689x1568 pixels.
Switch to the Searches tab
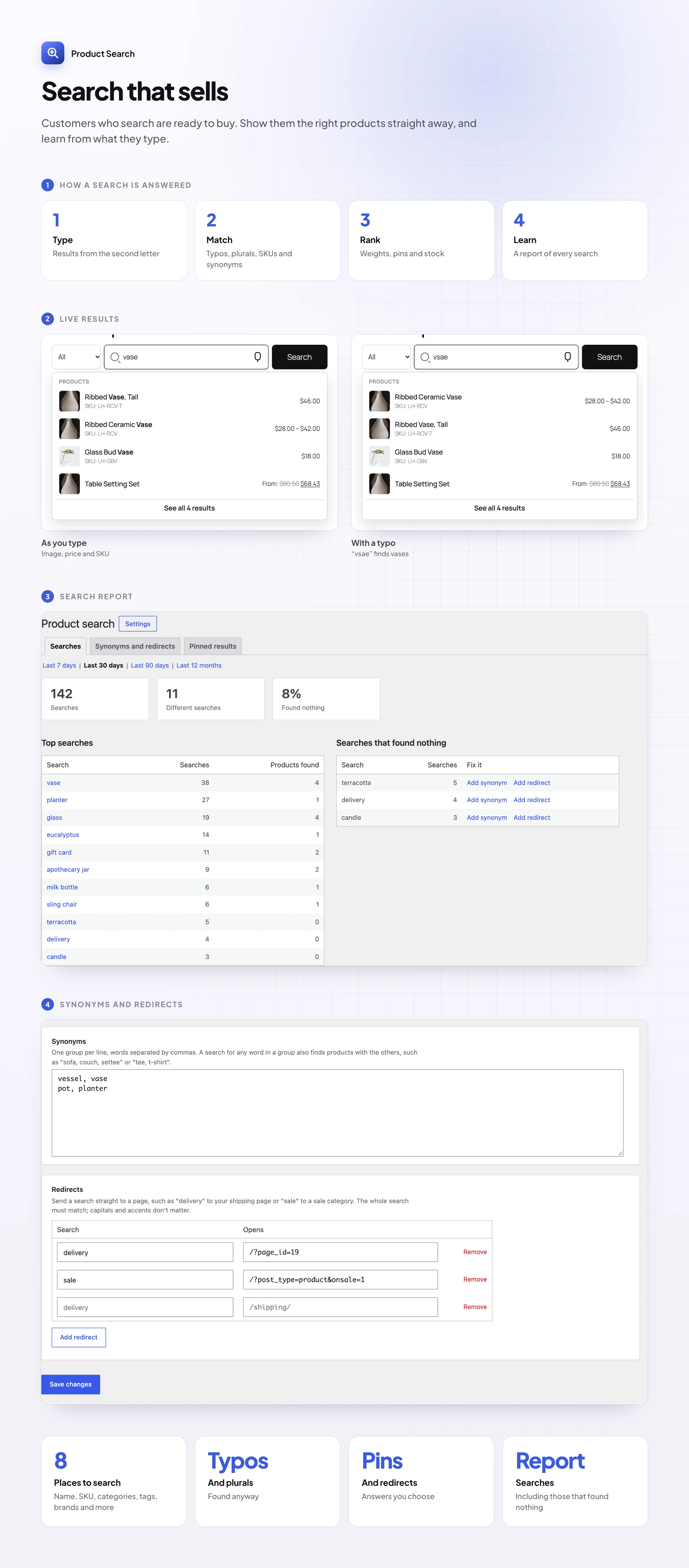[x=65, y=646]
